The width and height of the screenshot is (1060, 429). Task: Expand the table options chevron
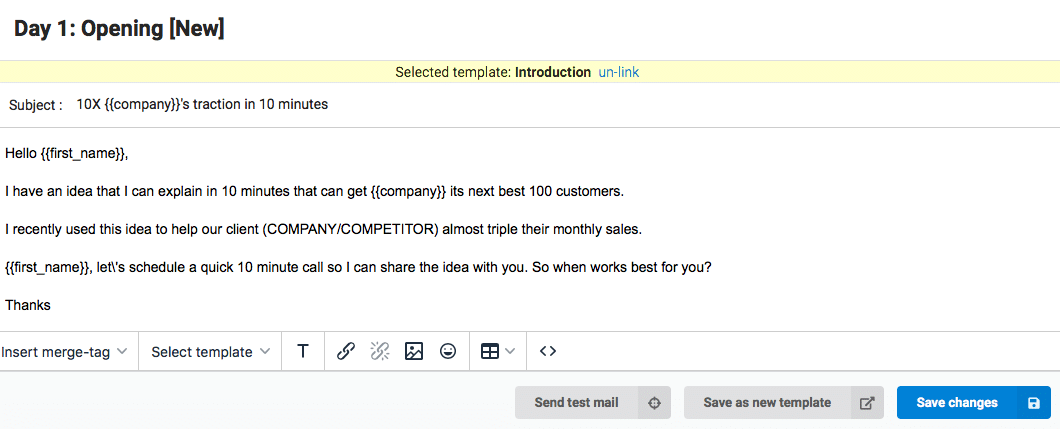(510, 351)
